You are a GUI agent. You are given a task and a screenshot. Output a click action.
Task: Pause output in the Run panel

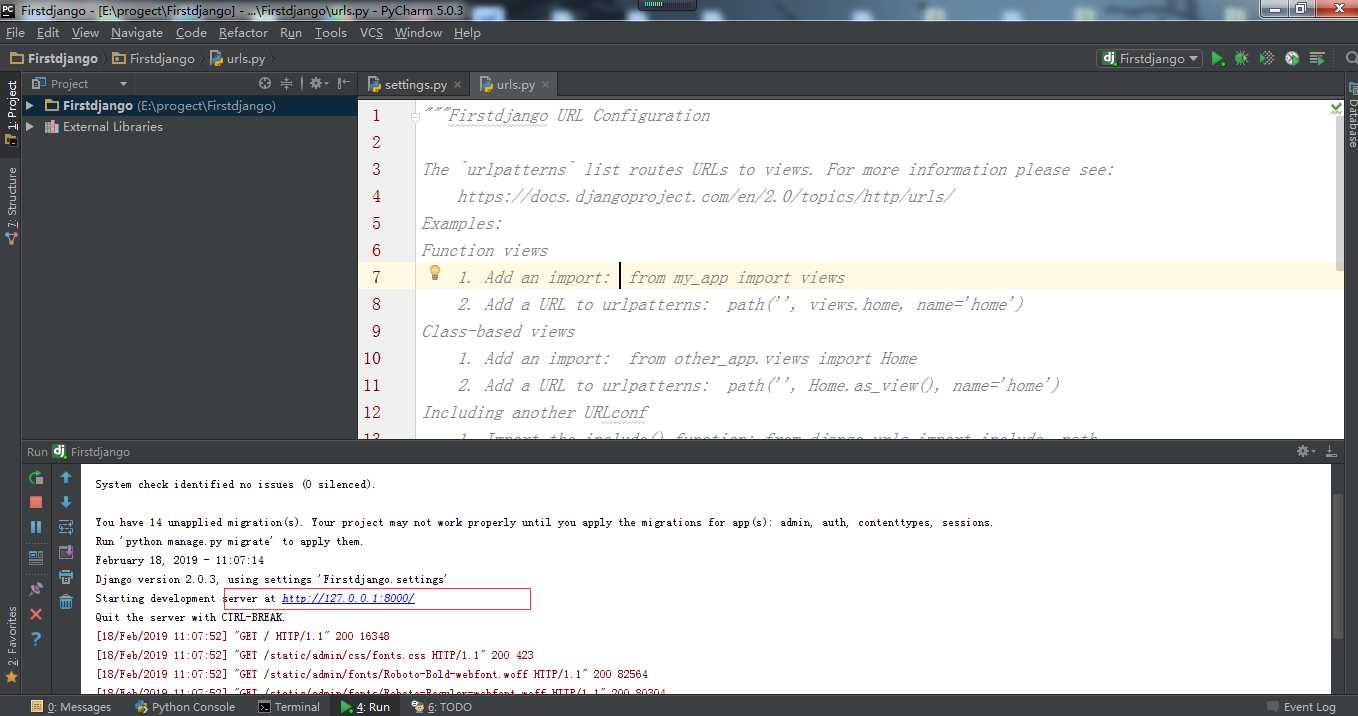click(x=36, y=527)
